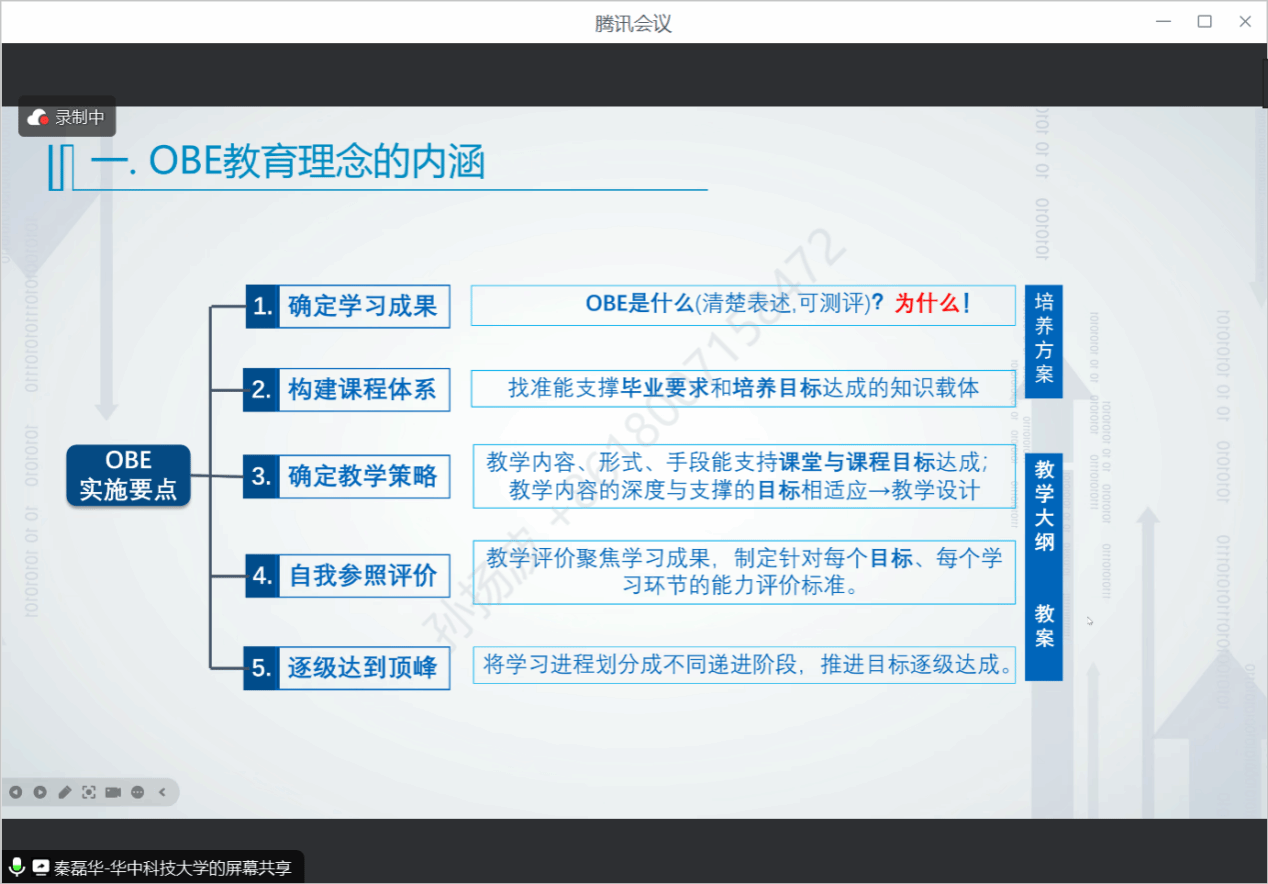Go to previous slide in presentation toolbar
Image resolution: width=1268 pixels, height=884 pixels.
click(16, 792)
